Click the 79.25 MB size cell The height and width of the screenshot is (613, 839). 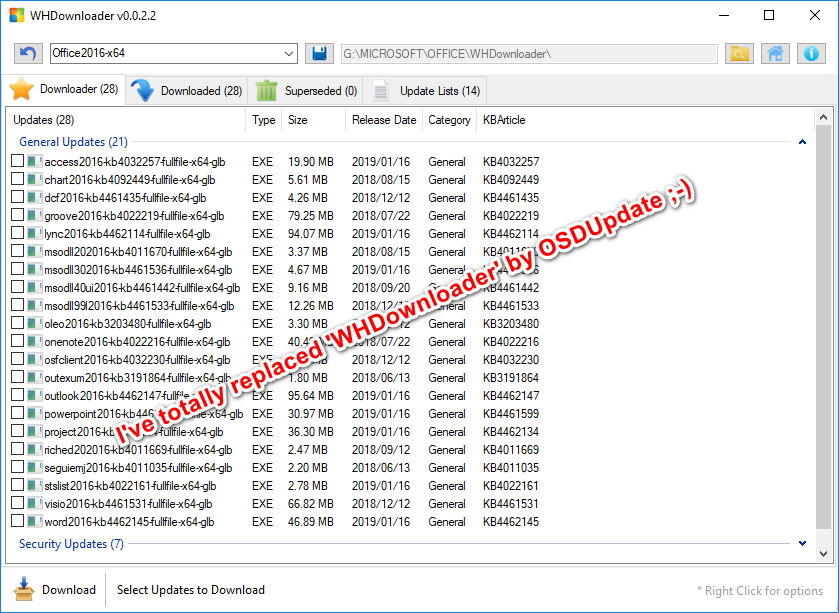tap(310, 216)
